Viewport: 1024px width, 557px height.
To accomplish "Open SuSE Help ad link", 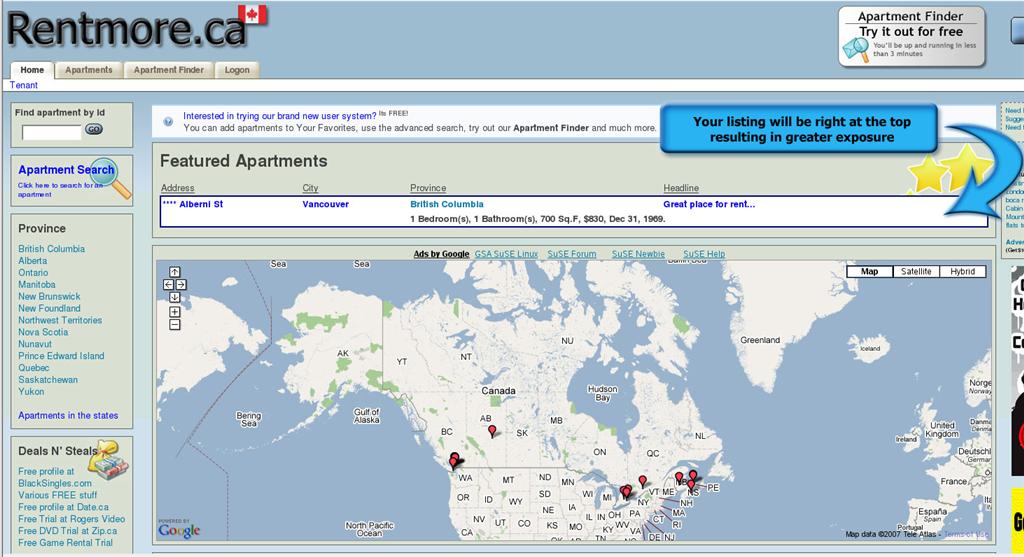I will 704,254.
